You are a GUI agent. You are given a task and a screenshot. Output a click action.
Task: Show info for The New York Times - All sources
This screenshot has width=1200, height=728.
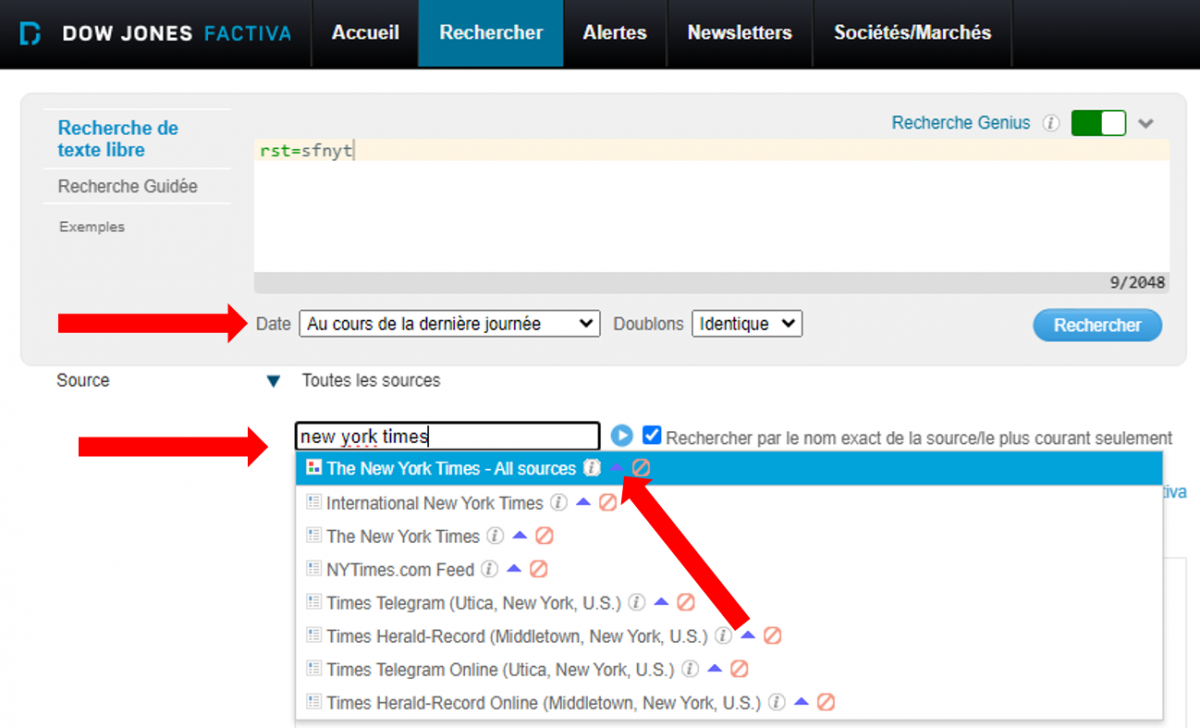click(x=592, y=468)
